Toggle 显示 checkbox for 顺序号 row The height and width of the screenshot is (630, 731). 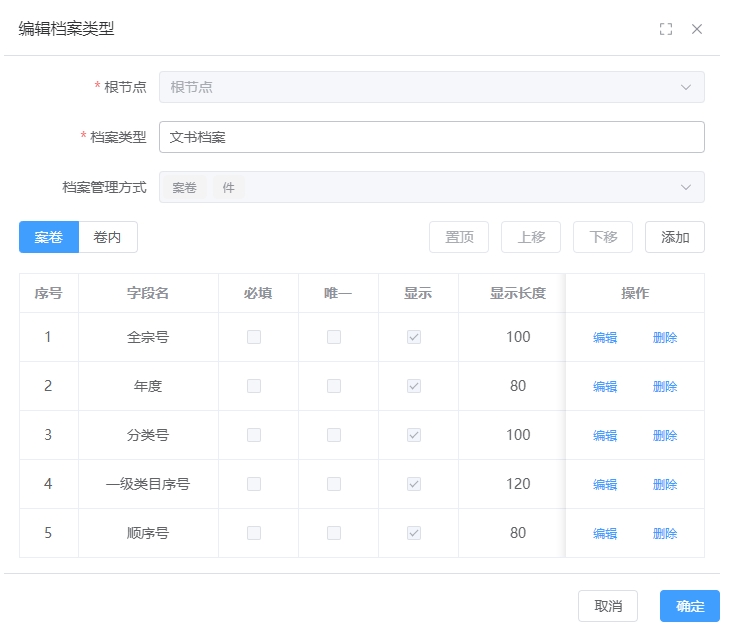tap(414, 533)
